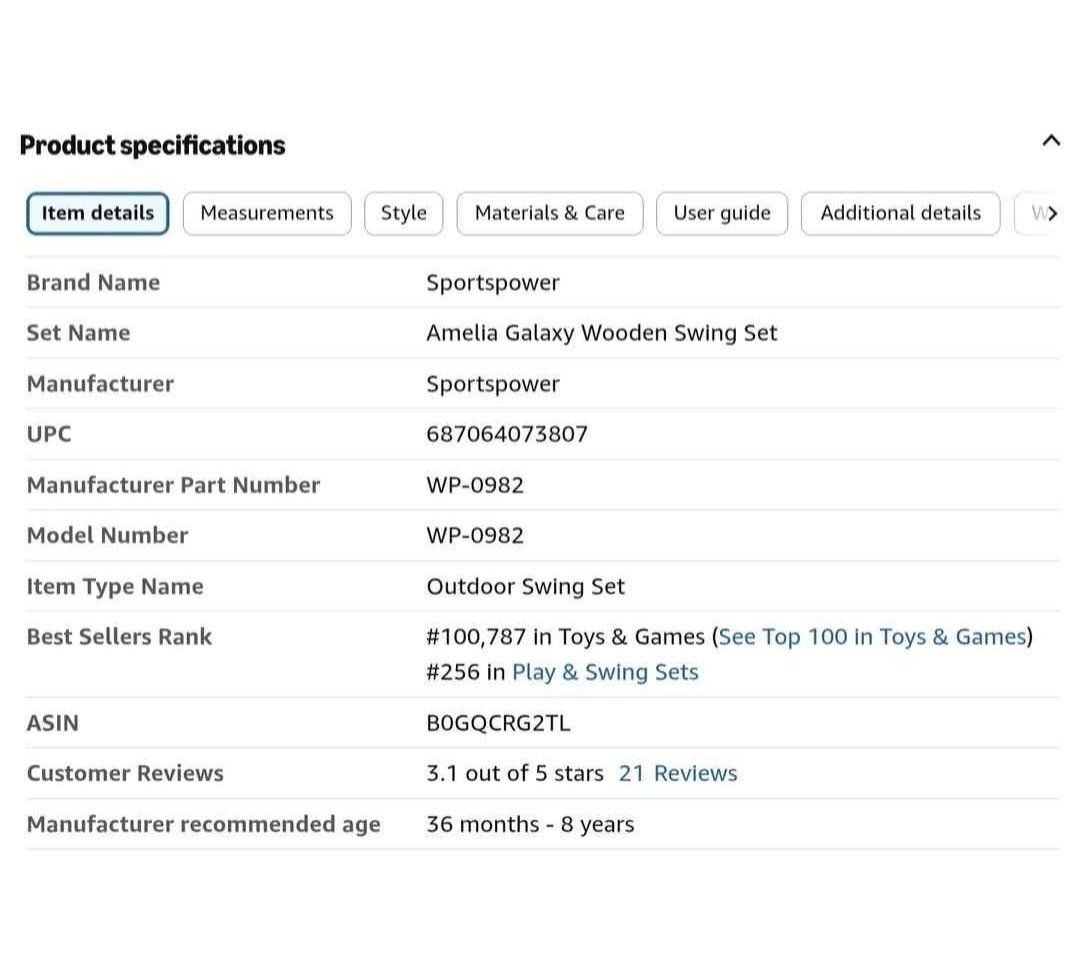This screenshot has height=958, width=1080.
Task: Click the Product specifications heading
Action: pyautogui.click(x=152, y=145)
